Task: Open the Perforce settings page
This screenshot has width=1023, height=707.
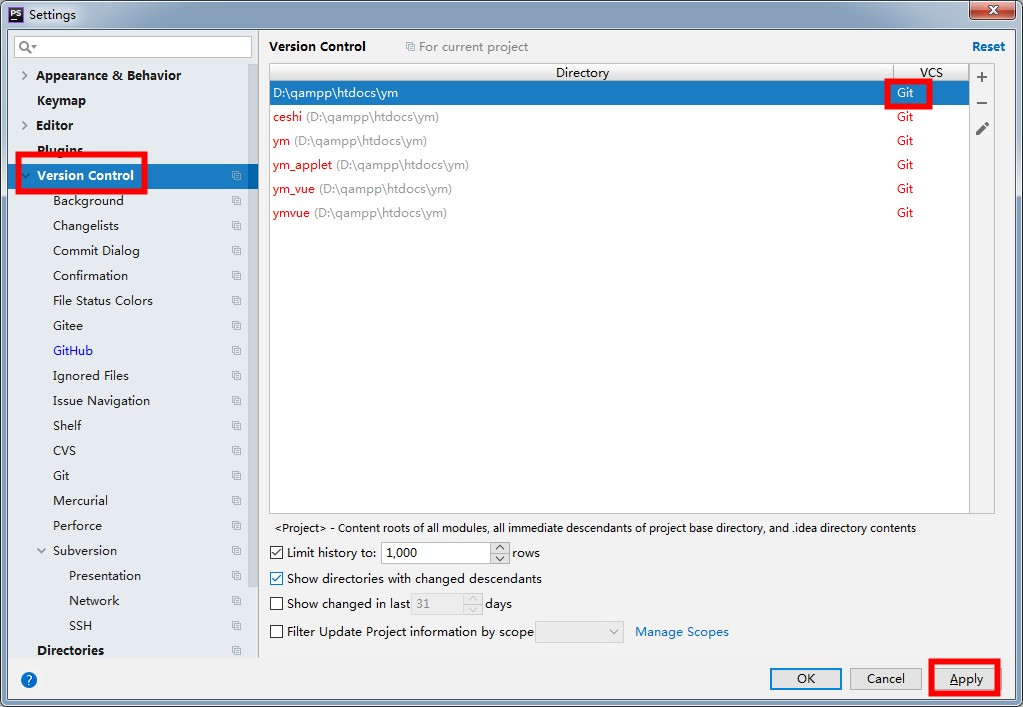Action: (78, 526)
